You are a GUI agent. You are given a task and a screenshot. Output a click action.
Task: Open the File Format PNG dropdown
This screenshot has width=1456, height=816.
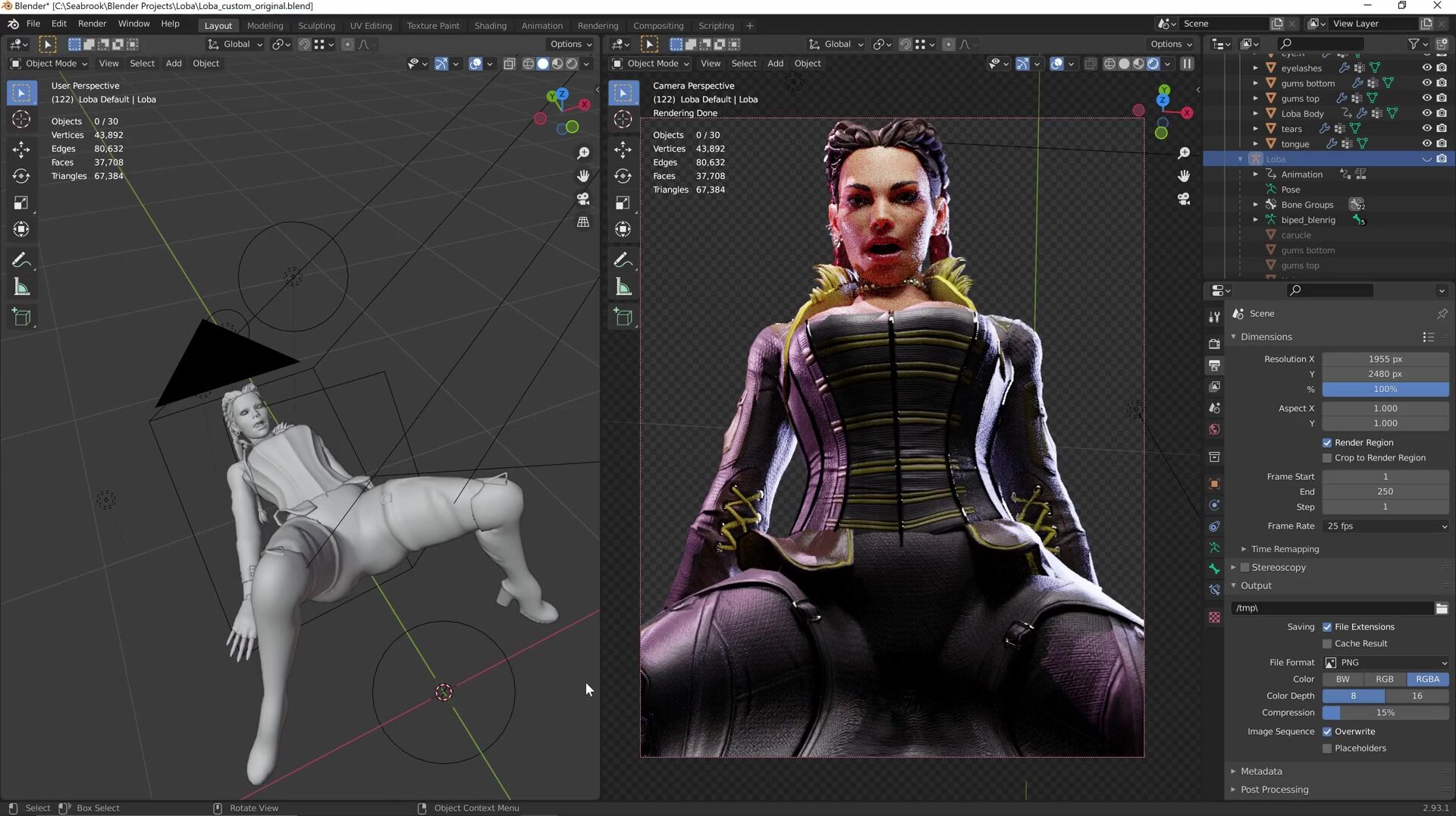pyautogui.click(x=1385, y=663)
